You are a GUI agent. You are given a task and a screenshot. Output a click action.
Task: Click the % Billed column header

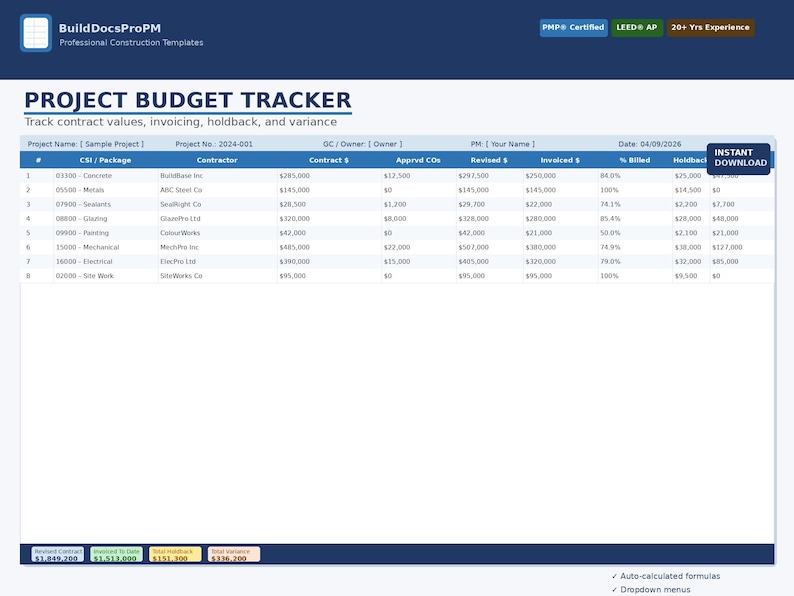click(635, 160)
